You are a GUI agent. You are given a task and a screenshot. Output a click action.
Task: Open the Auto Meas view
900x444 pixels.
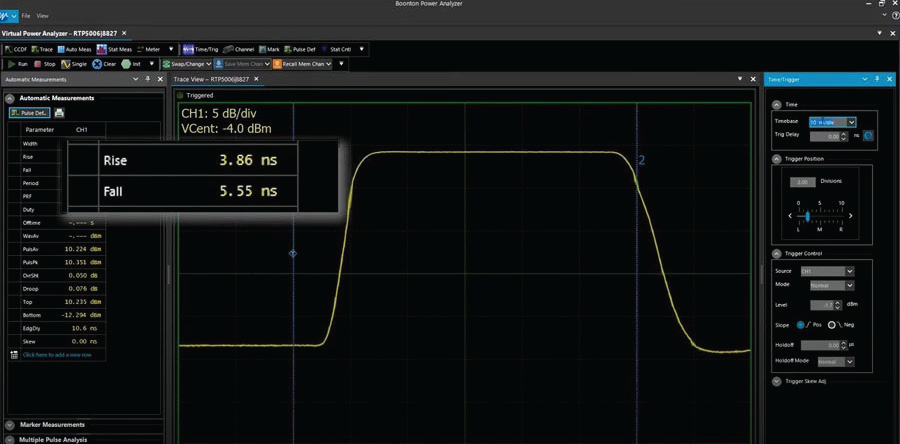(80, 48)
